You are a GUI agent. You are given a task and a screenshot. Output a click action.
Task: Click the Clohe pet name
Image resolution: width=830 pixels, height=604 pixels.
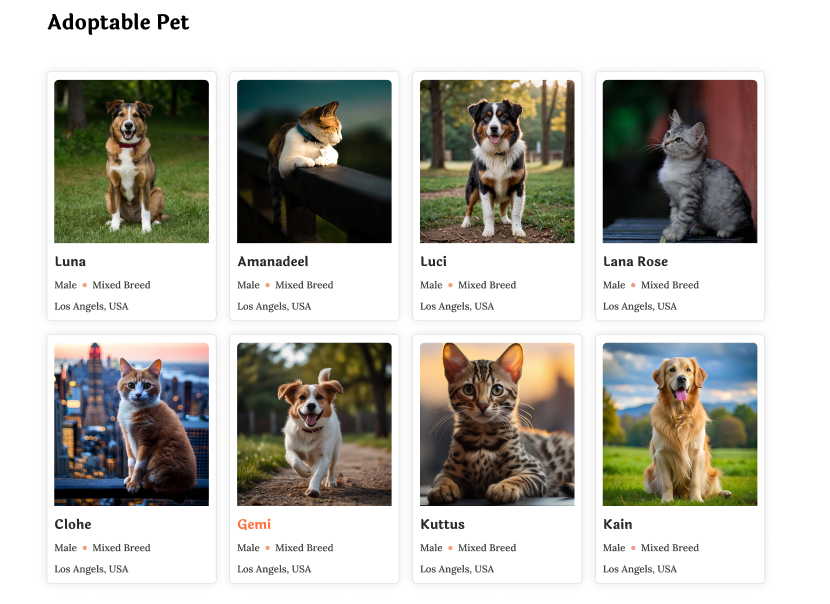click(73, 525)
